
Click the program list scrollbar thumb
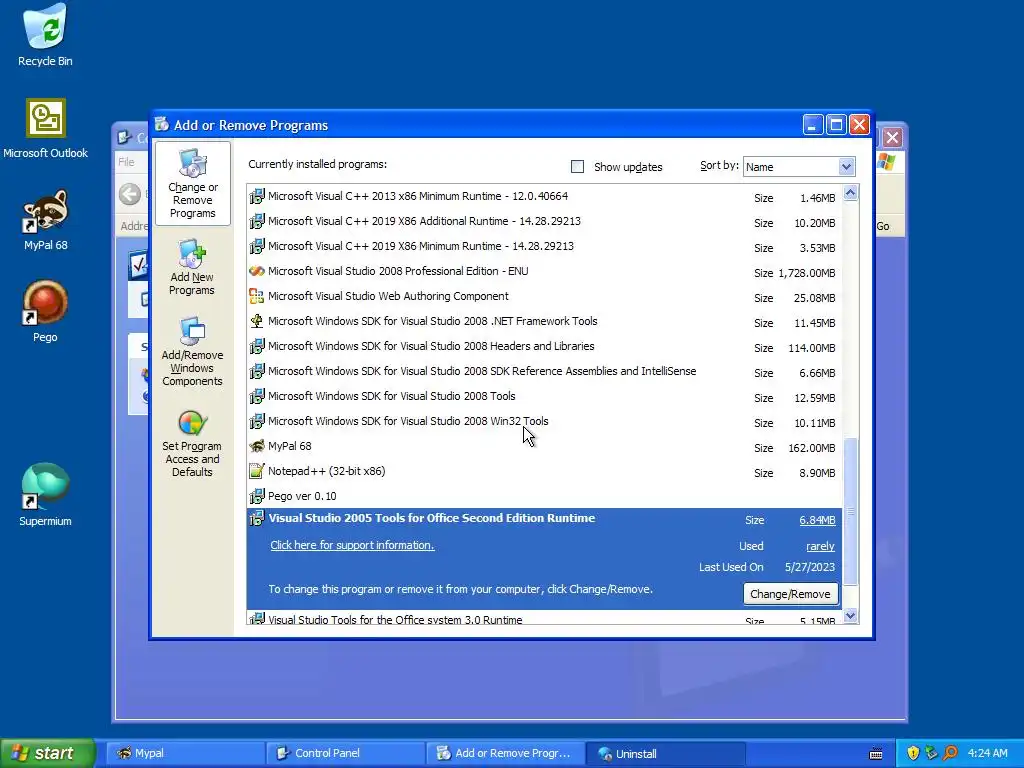click(850, 511)
